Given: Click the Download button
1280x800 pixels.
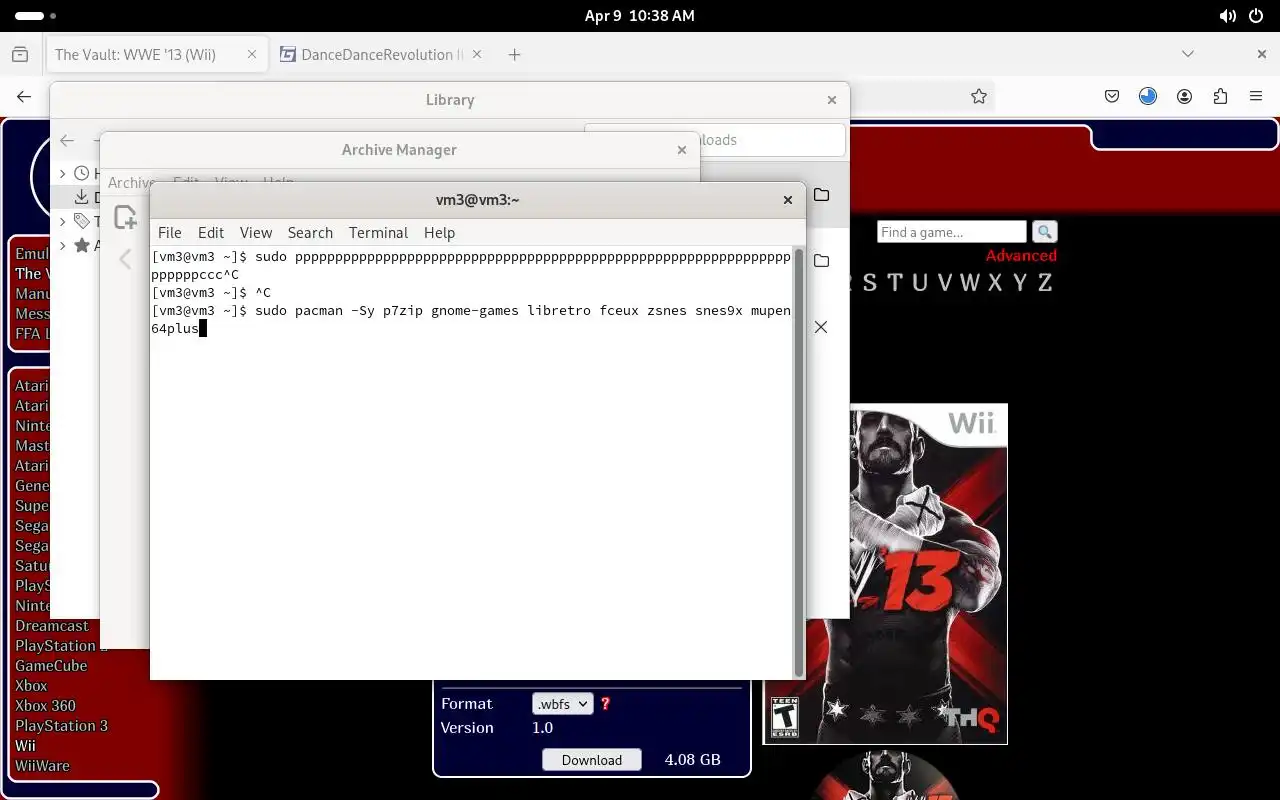Looking at the screenshot, I should 592,760.
